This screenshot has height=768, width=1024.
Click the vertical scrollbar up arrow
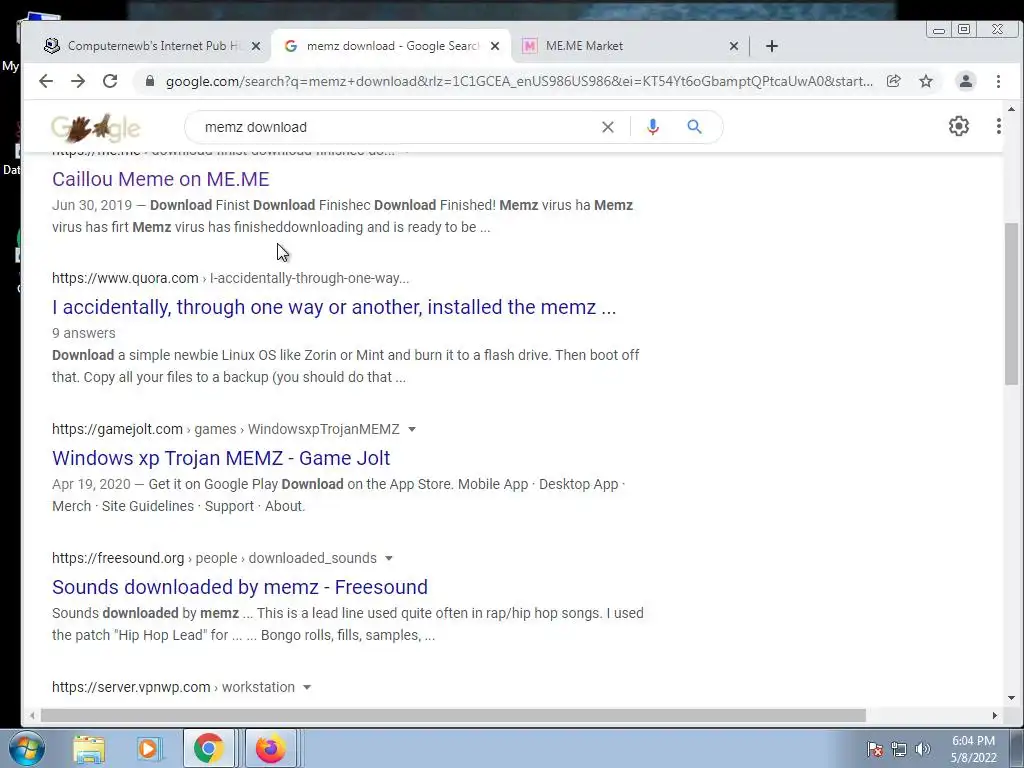click(x=1011, y=109)
